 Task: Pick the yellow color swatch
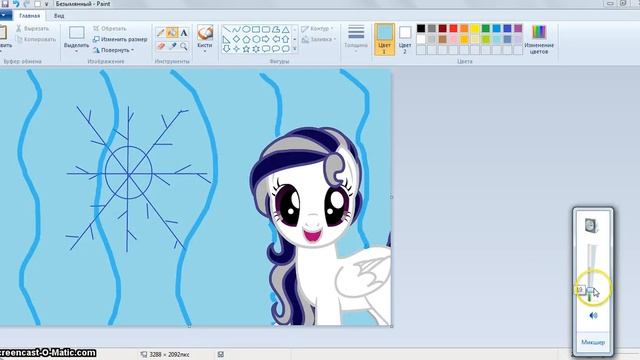coord(475,28)
